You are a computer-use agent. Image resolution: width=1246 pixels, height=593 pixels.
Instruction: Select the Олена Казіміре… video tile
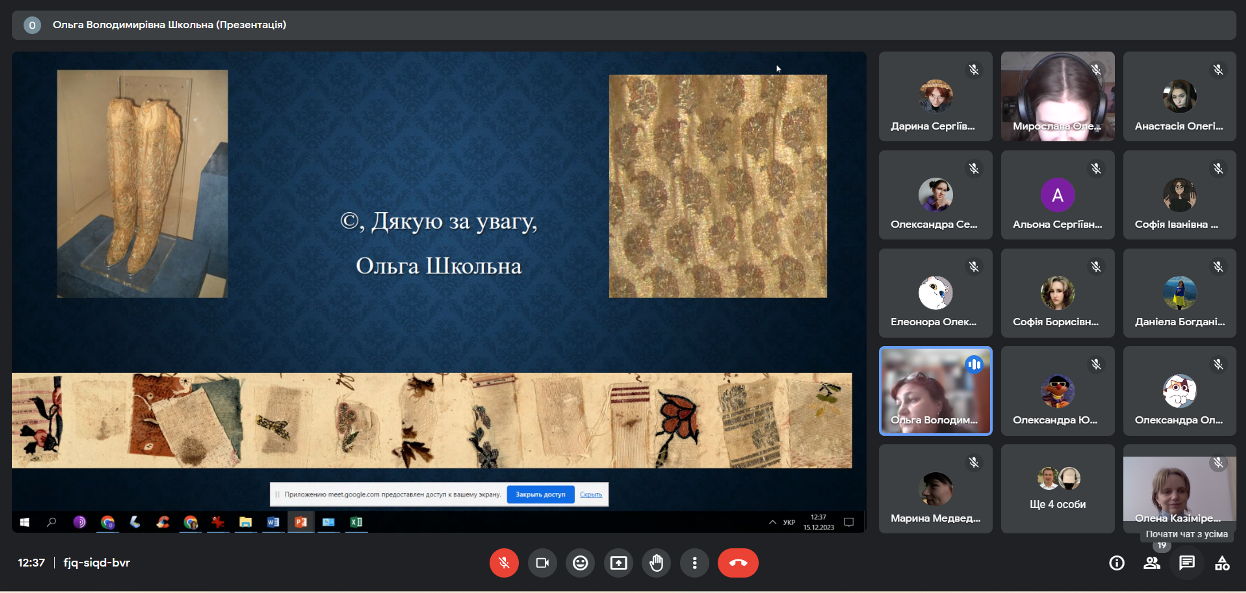coord(1179,488)
